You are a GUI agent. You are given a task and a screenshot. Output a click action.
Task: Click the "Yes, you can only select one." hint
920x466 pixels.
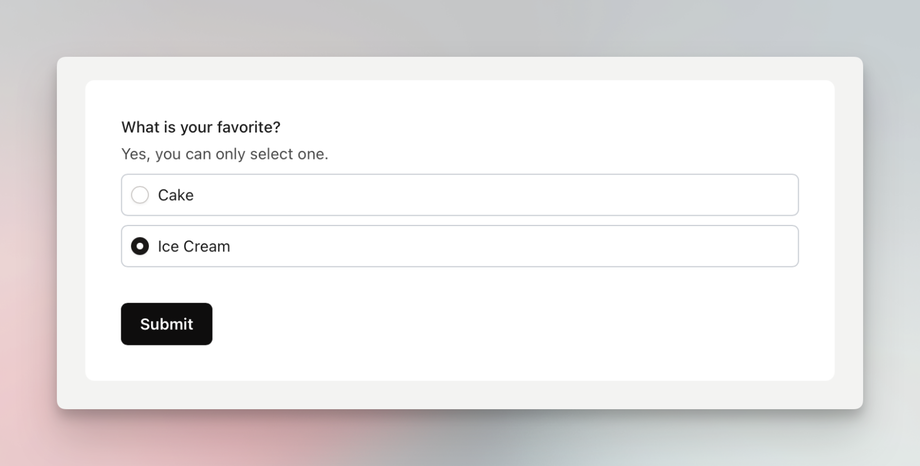pos(225,154)
